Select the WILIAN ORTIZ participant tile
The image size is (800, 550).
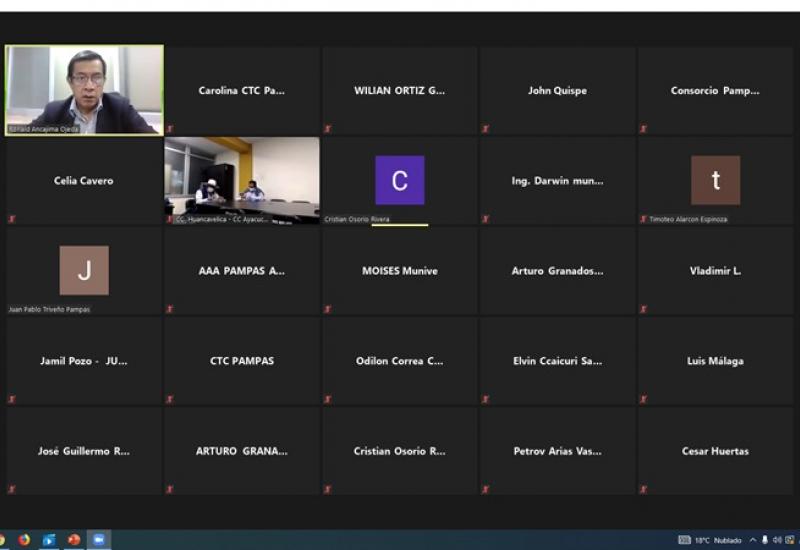399,90
